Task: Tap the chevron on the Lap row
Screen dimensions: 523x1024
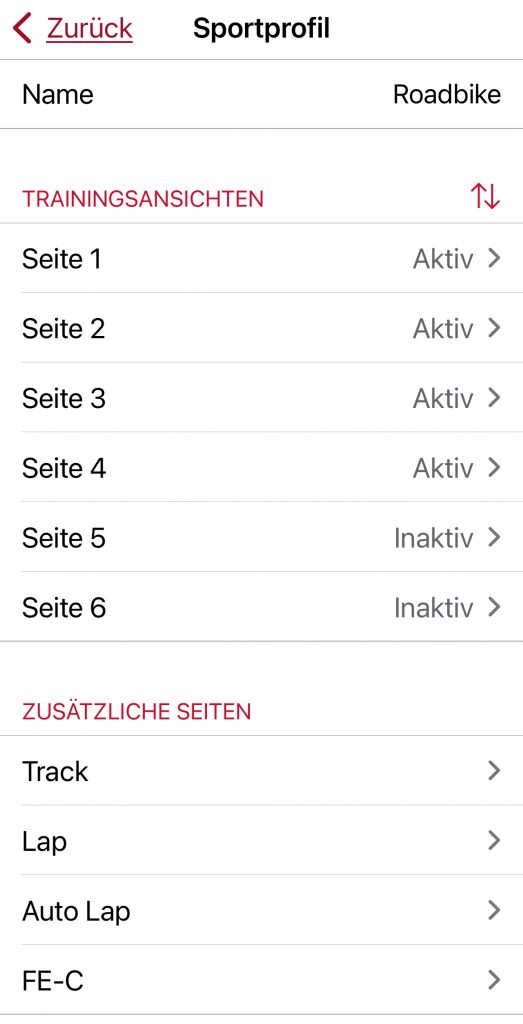Action: [494, 840]
